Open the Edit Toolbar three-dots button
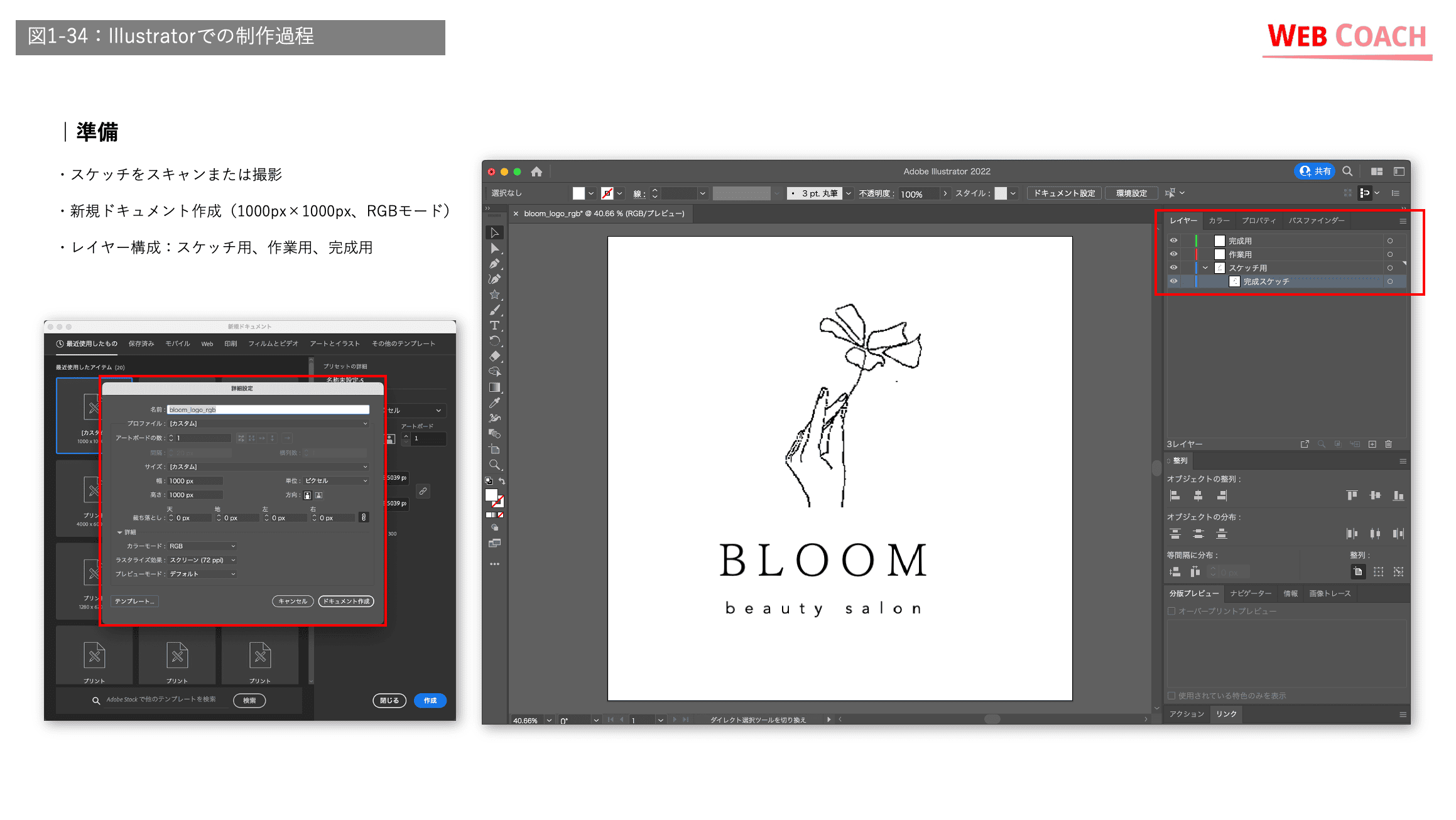The height and width of the screenshot is (820, 1456). (x=495, y=564)
